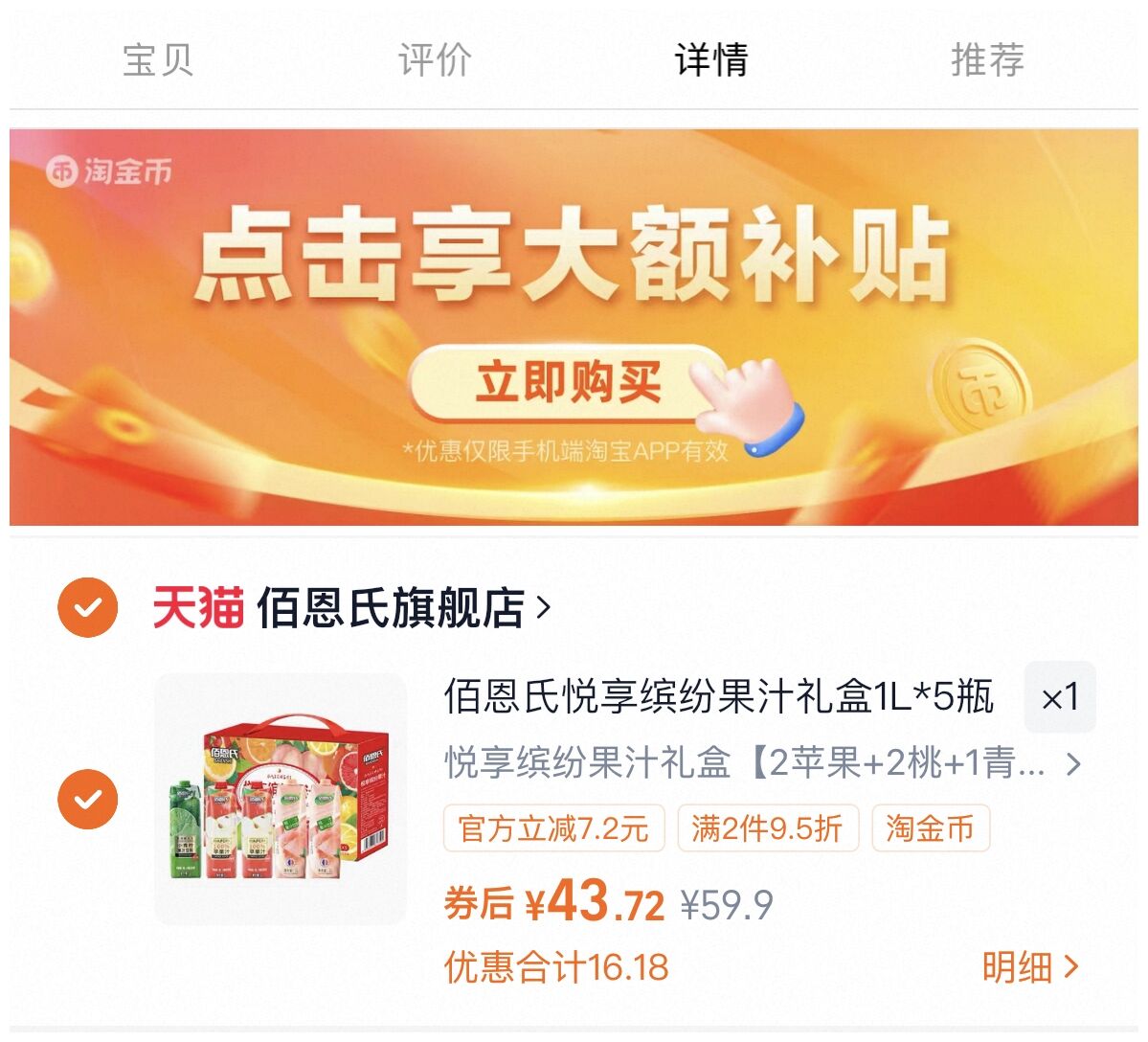Open product title 佰恩氏悦享缤纷果汁礼盒1L*5瓶
The image size is (1148, 1042).
click(x=718, y=696)
